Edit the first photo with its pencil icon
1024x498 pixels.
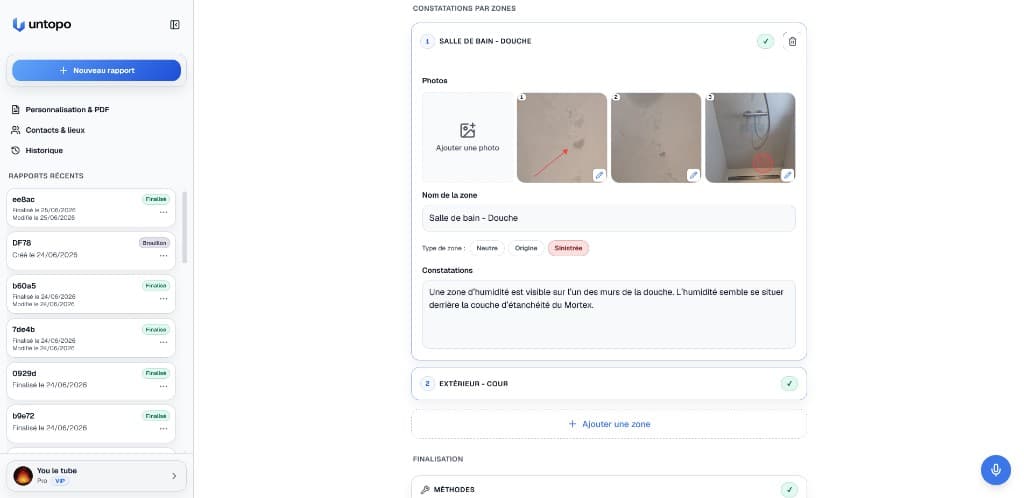click(599, 175)
